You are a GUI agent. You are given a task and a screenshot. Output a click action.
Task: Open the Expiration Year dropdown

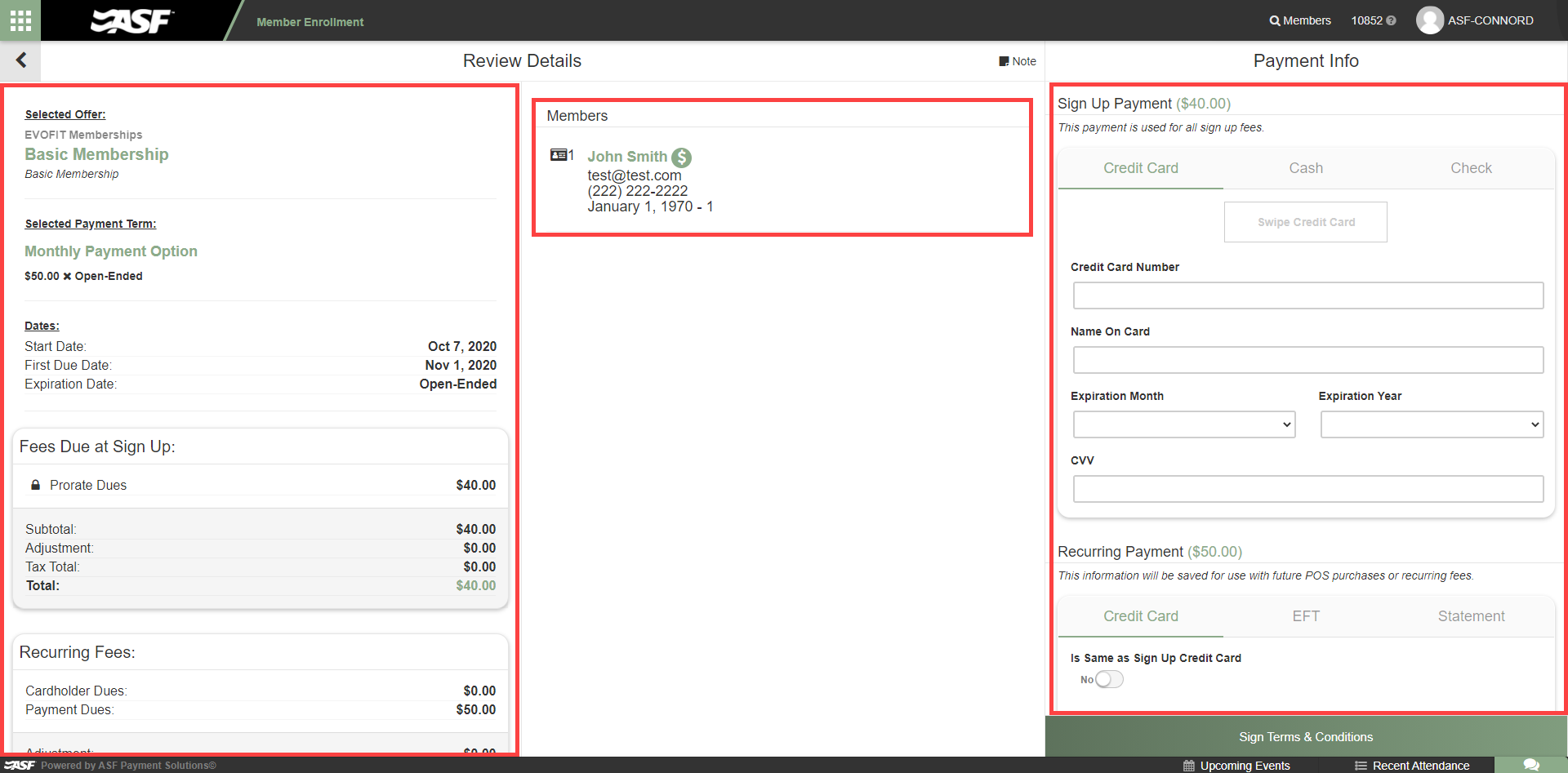[1432, 424]
